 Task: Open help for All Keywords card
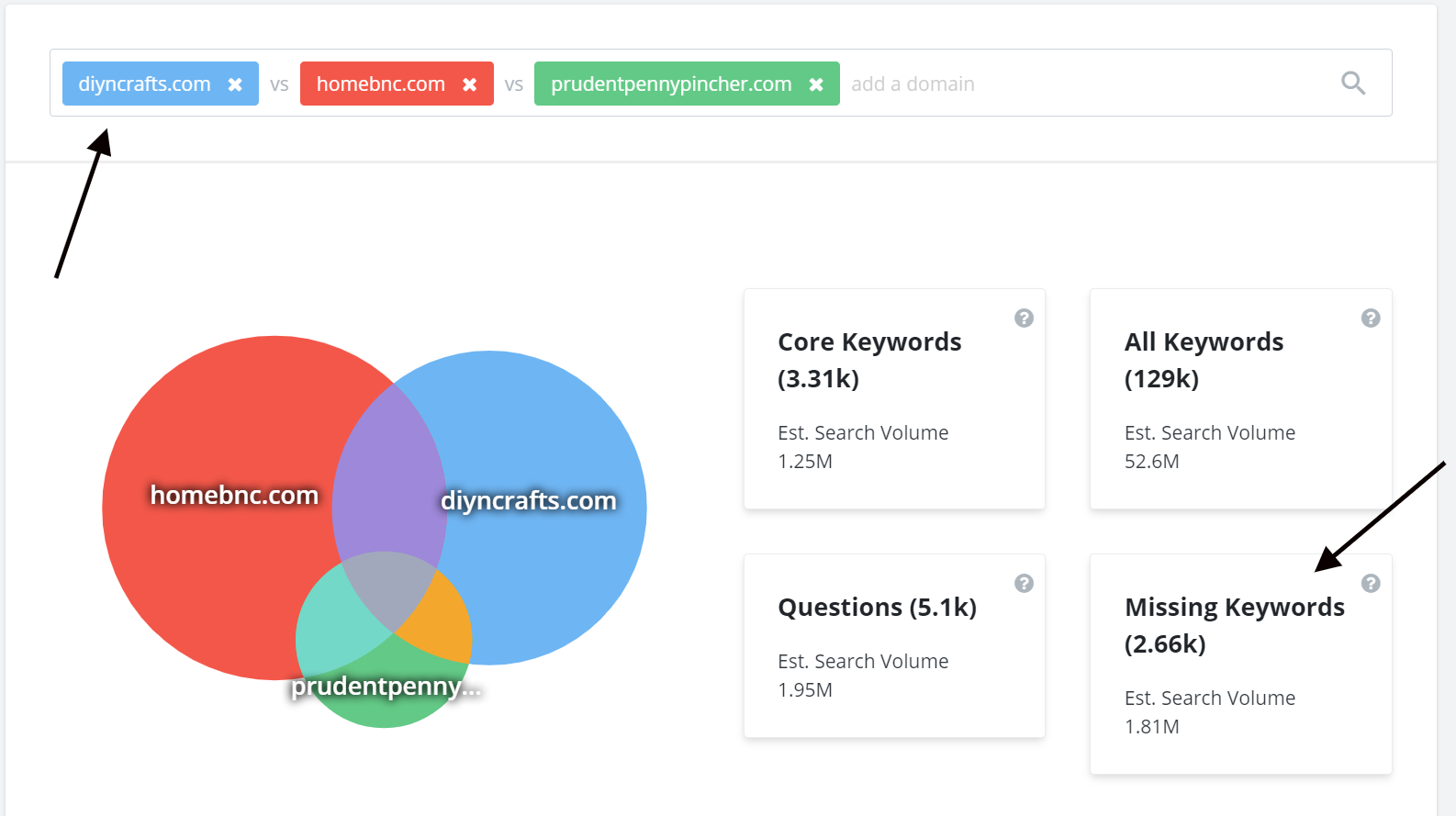coord(1371,318)
